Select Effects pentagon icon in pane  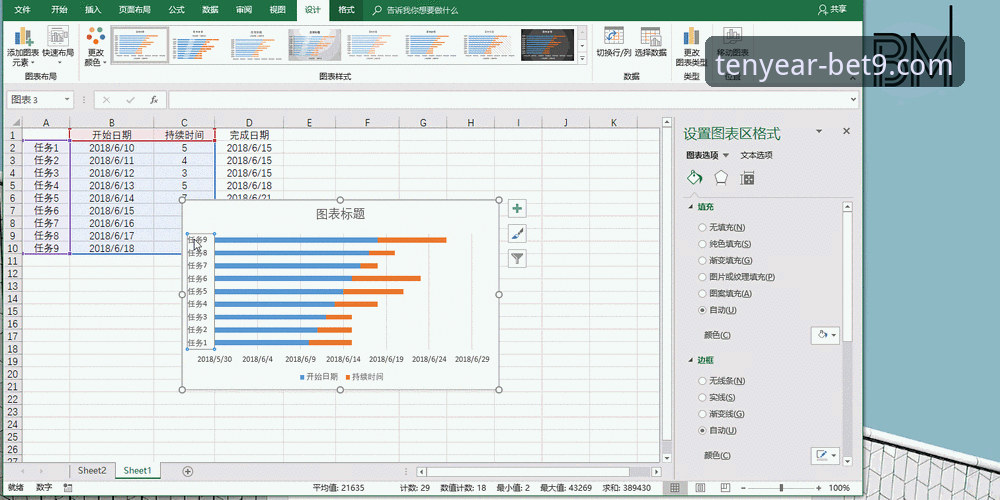pyautogui.click(x=721, y=178)
